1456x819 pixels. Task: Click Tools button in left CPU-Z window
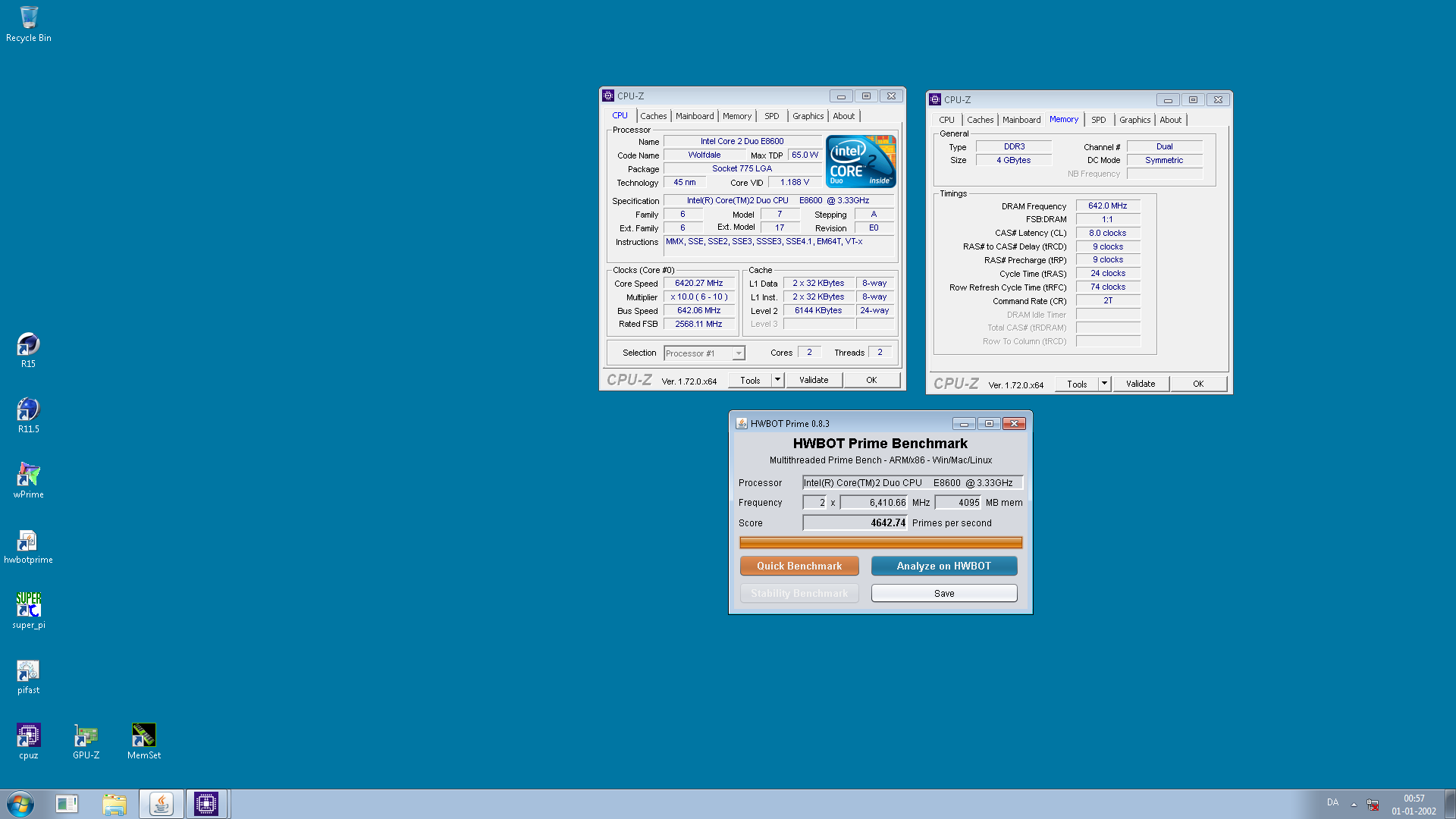pyautogui.click(x=750, y=380)
